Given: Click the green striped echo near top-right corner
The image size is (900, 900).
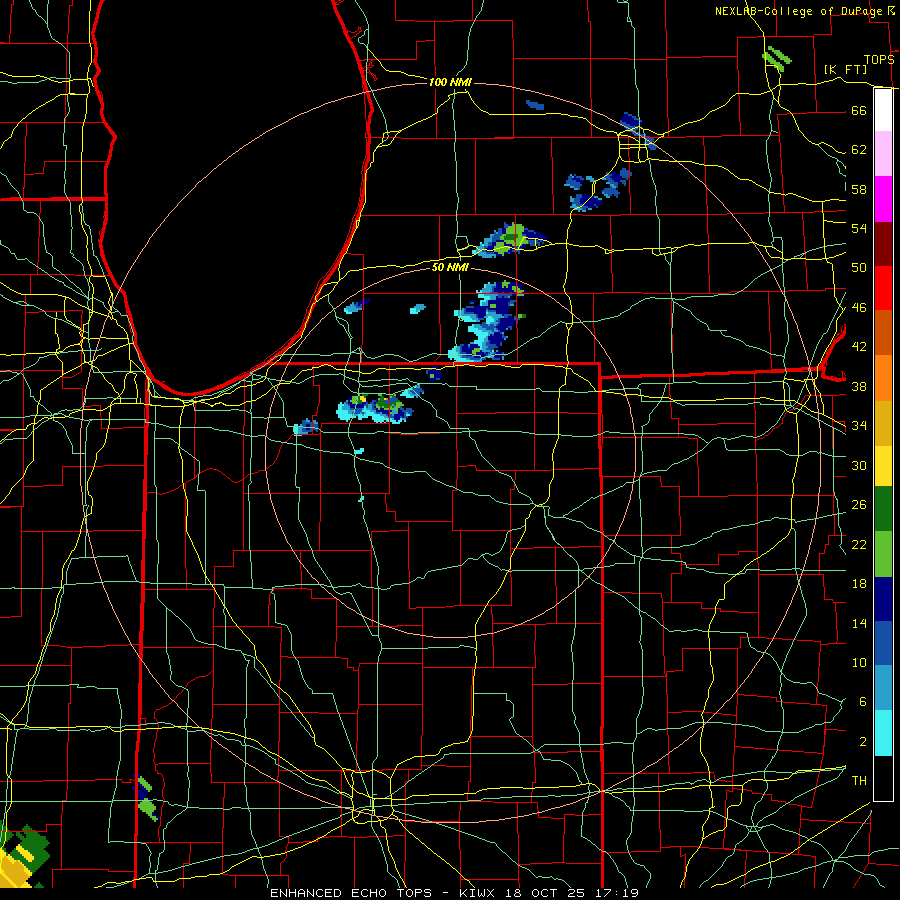Looking at the screenshot, I should tap(777, 58).
